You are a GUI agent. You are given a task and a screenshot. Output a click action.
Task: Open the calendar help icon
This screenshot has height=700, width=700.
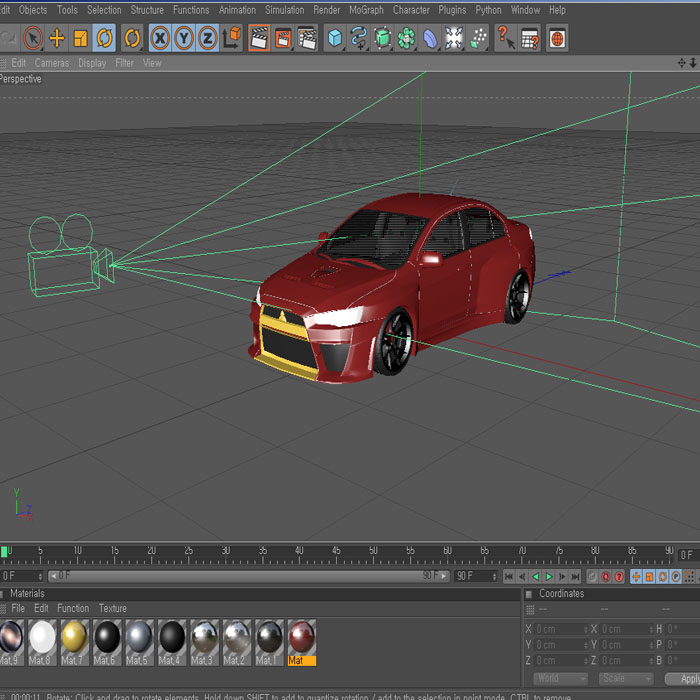click(530, 38)
